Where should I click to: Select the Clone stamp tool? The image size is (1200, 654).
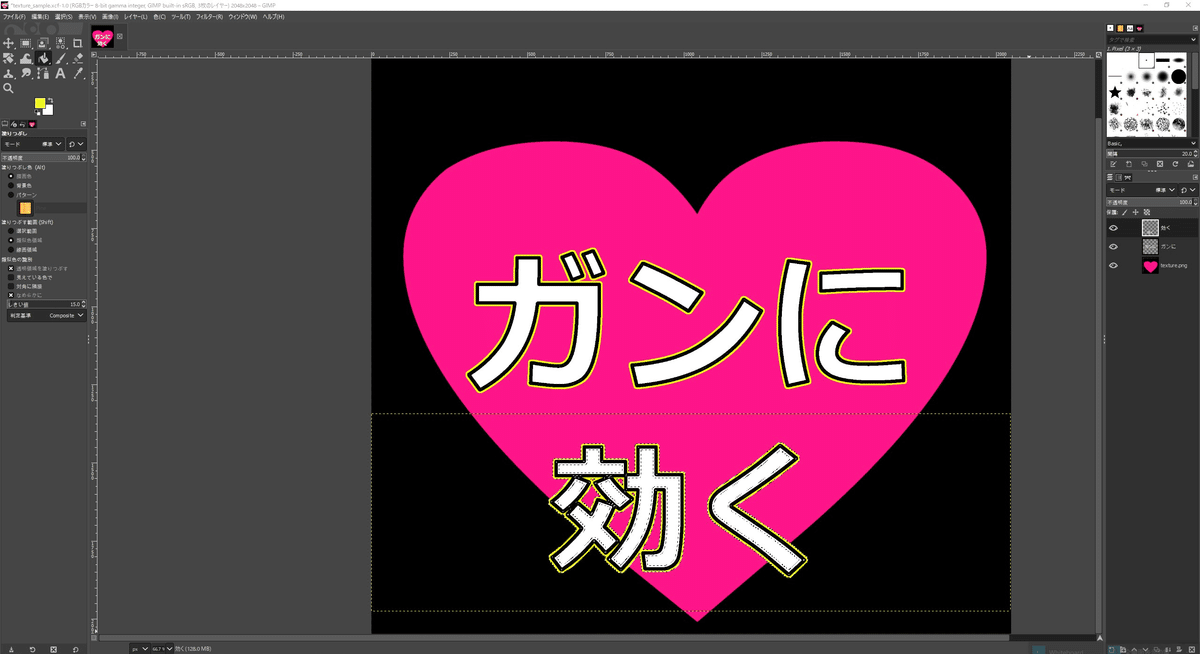point(8,74)
